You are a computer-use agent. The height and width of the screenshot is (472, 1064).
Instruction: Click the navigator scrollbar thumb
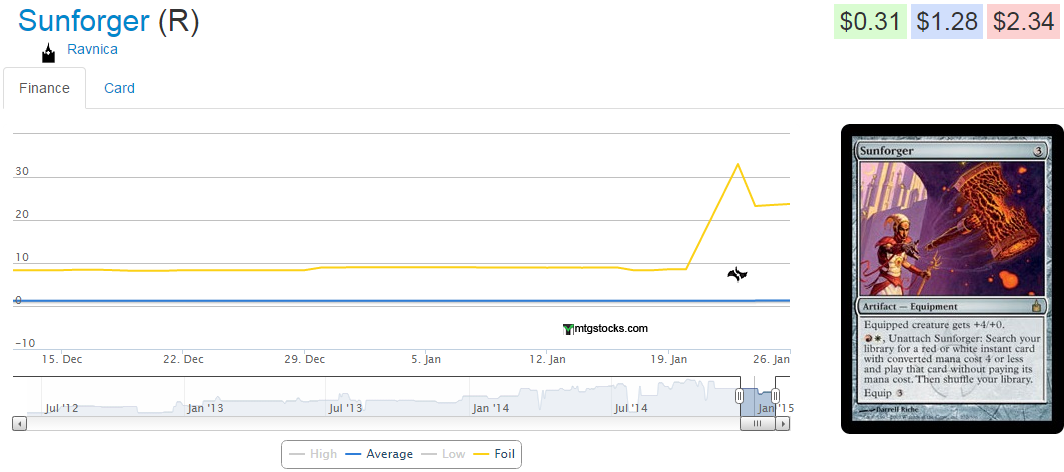point(757,424)
